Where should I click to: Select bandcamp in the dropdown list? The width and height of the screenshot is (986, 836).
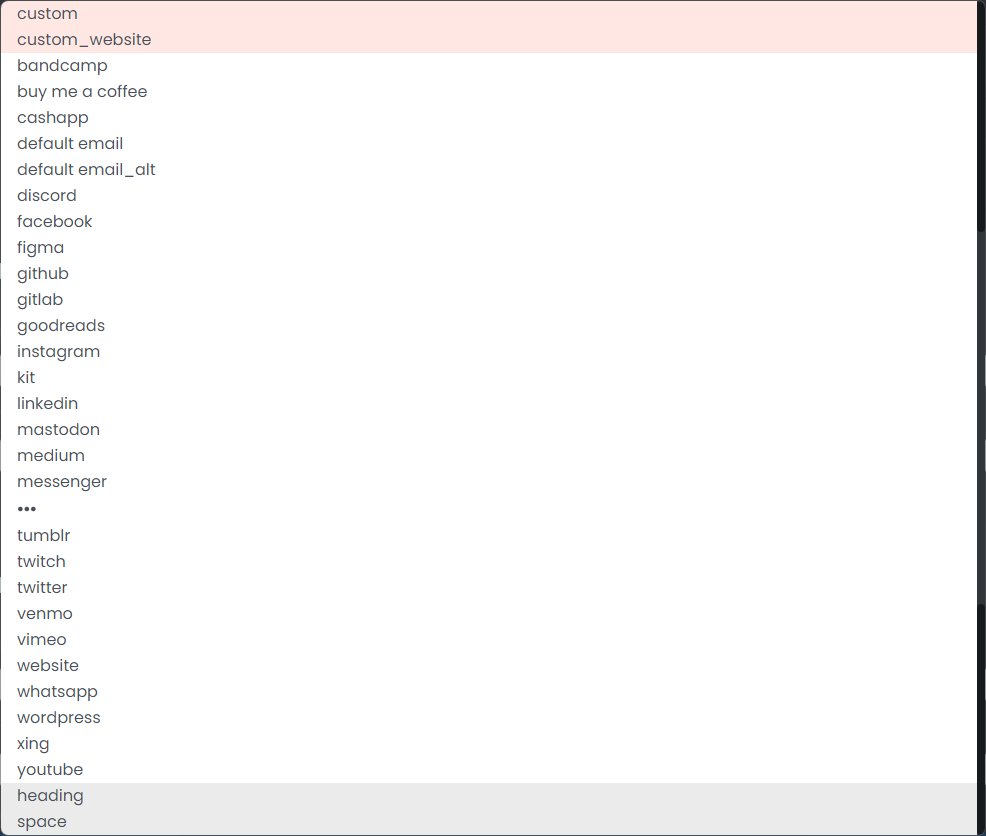coord(489,65)
